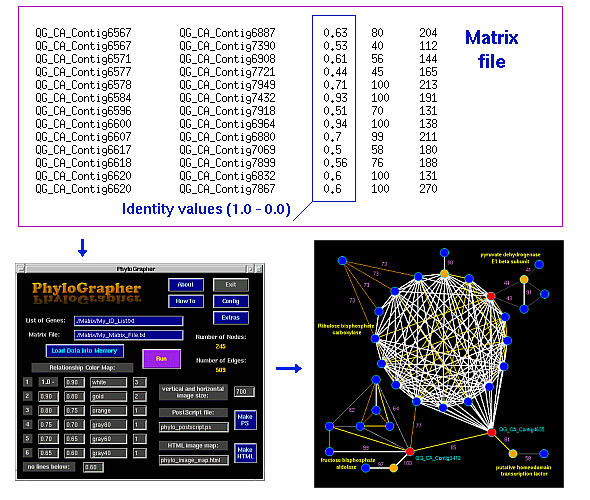The width and height of the screenshot is (590, 500).
Task: Click the blue node with four 73 edges
Action: click(x=342, y=260)
